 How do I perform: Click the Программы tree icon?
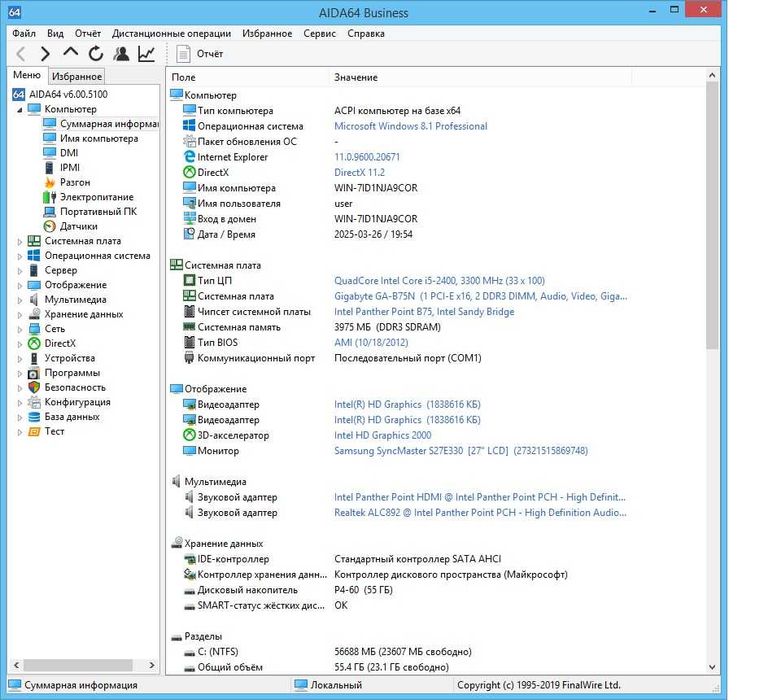click(x=34, y=373)
